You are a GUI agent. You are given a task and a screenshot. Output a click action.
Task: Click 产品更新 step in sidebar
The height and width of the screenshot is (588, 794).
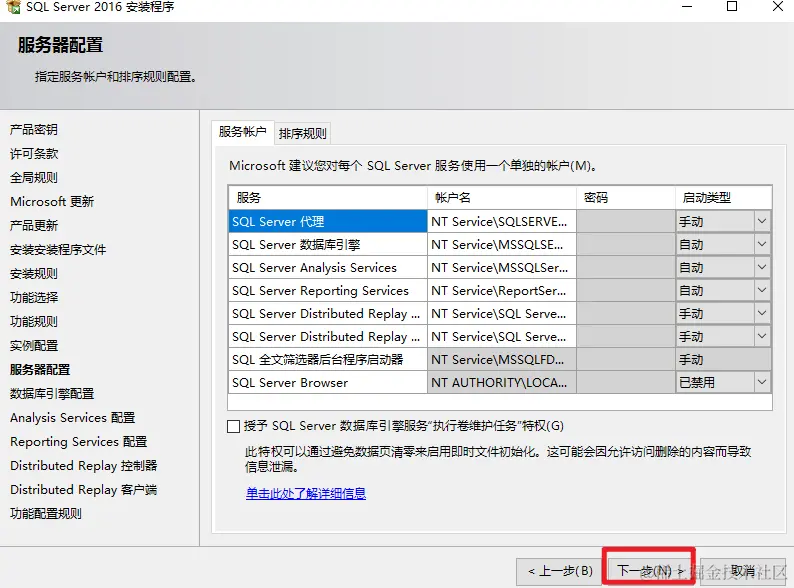[34, 225]
